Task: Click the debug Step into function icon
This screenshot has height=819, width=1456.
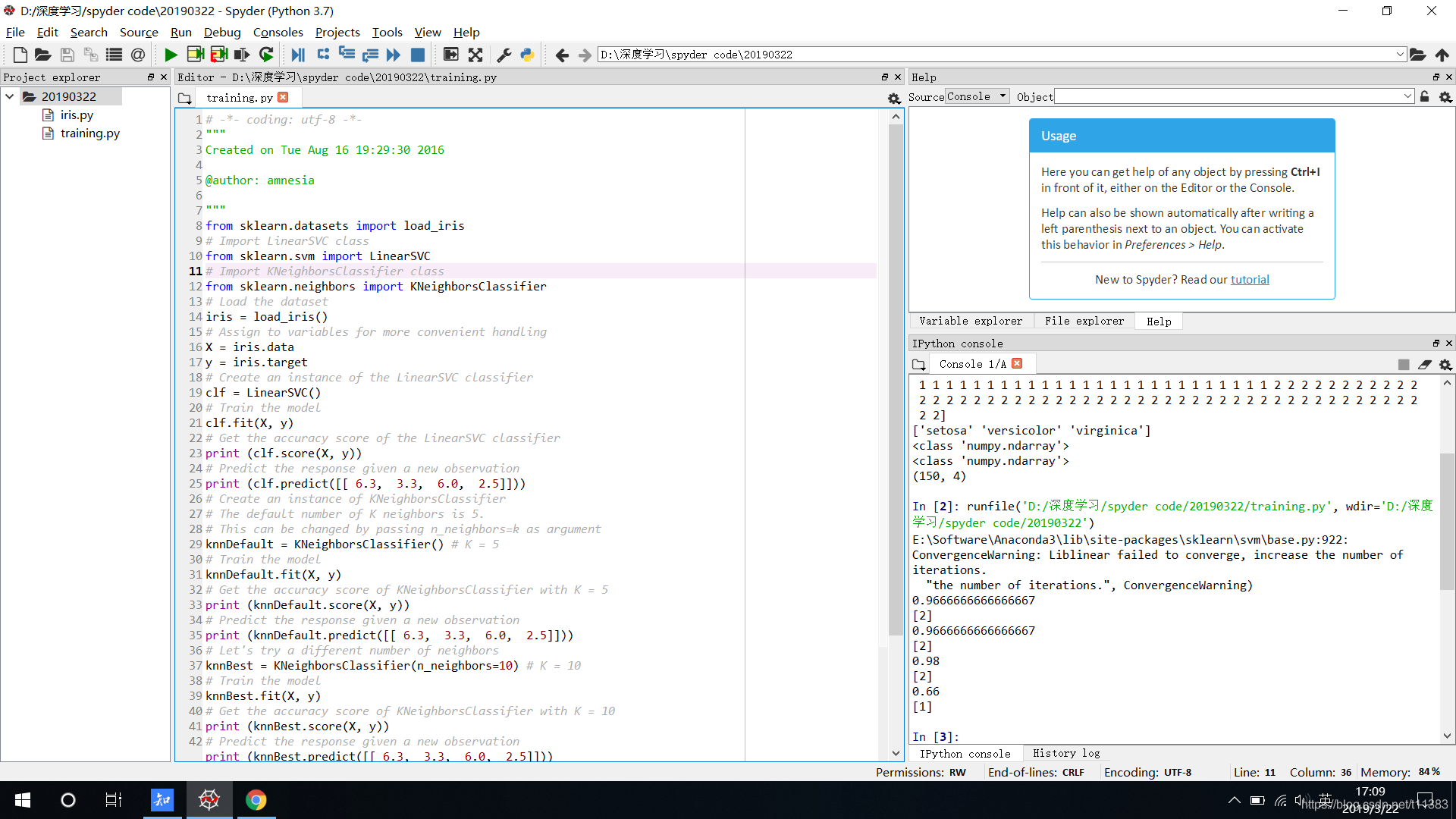Action: click(x=347, y=54)
